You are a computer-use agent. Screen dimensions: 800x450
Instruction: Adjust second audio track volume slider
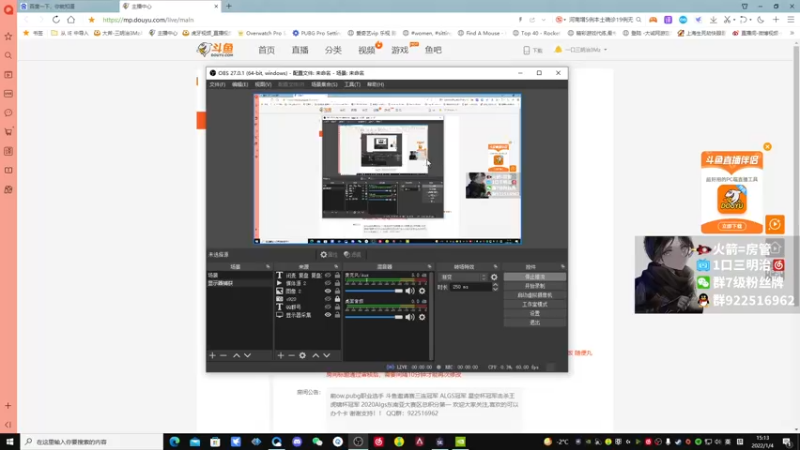tap(374, 317)
